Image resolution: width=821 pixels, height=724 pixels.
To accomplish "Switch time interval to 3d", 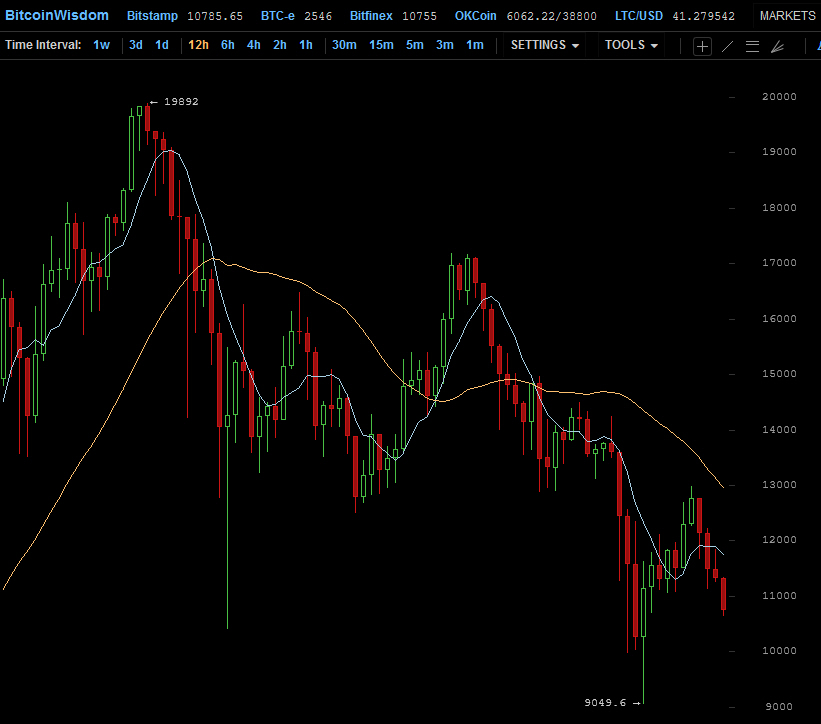I will 136,45.
